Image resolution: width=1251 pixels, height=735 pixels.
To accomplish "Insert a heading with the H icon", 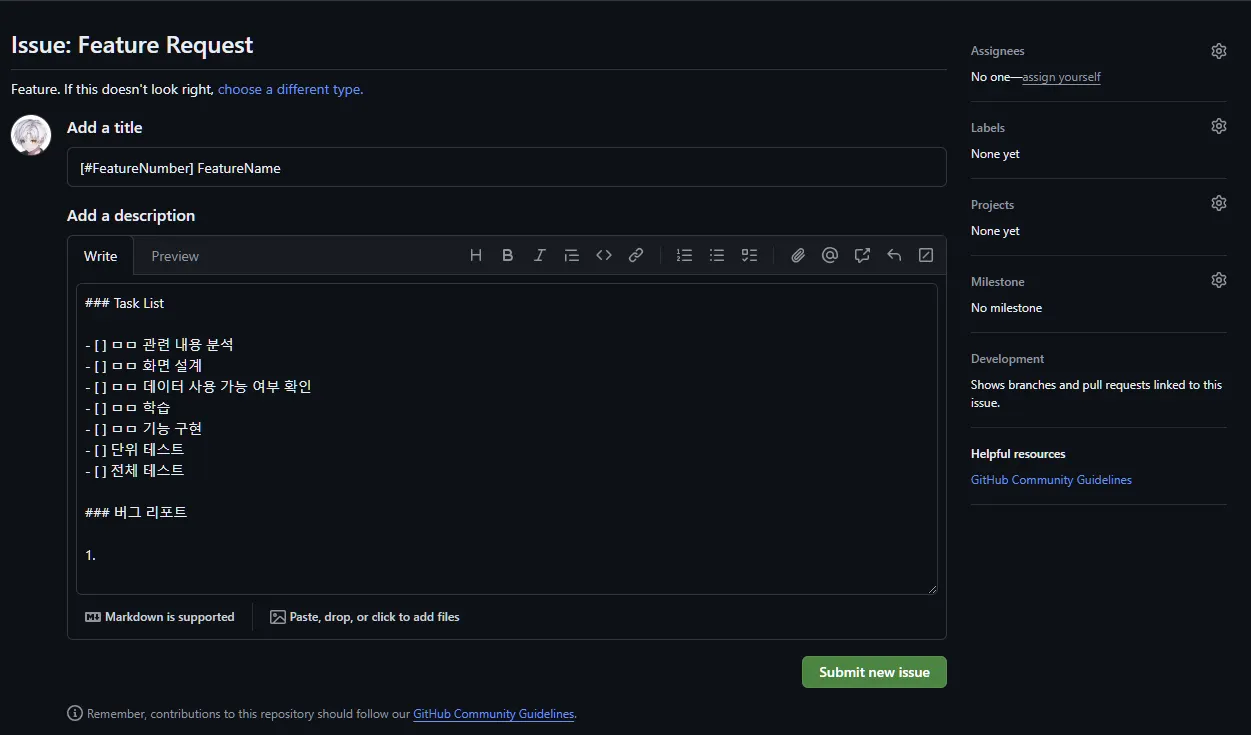I will tap(476, 256).
